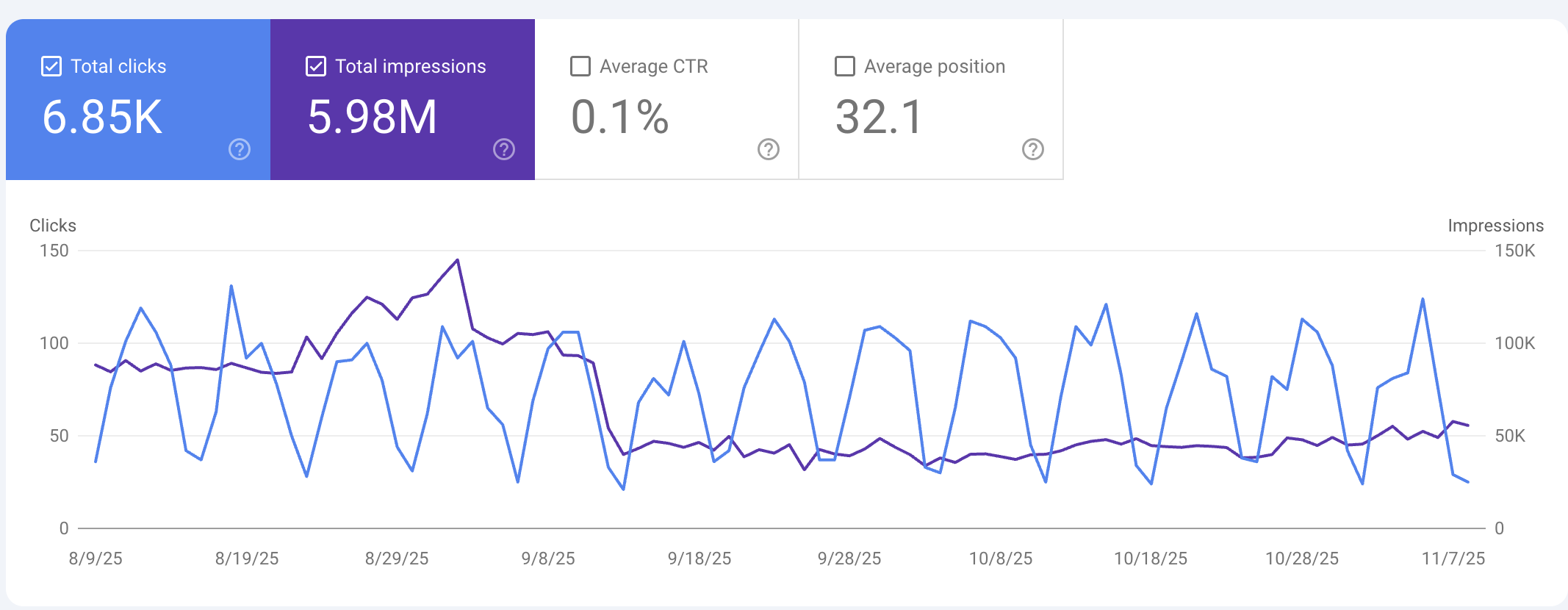The height and width of the screenshot is (610, 1568).
Task: Click the 5.98M impressions value
Action: (x=372, y=117)
